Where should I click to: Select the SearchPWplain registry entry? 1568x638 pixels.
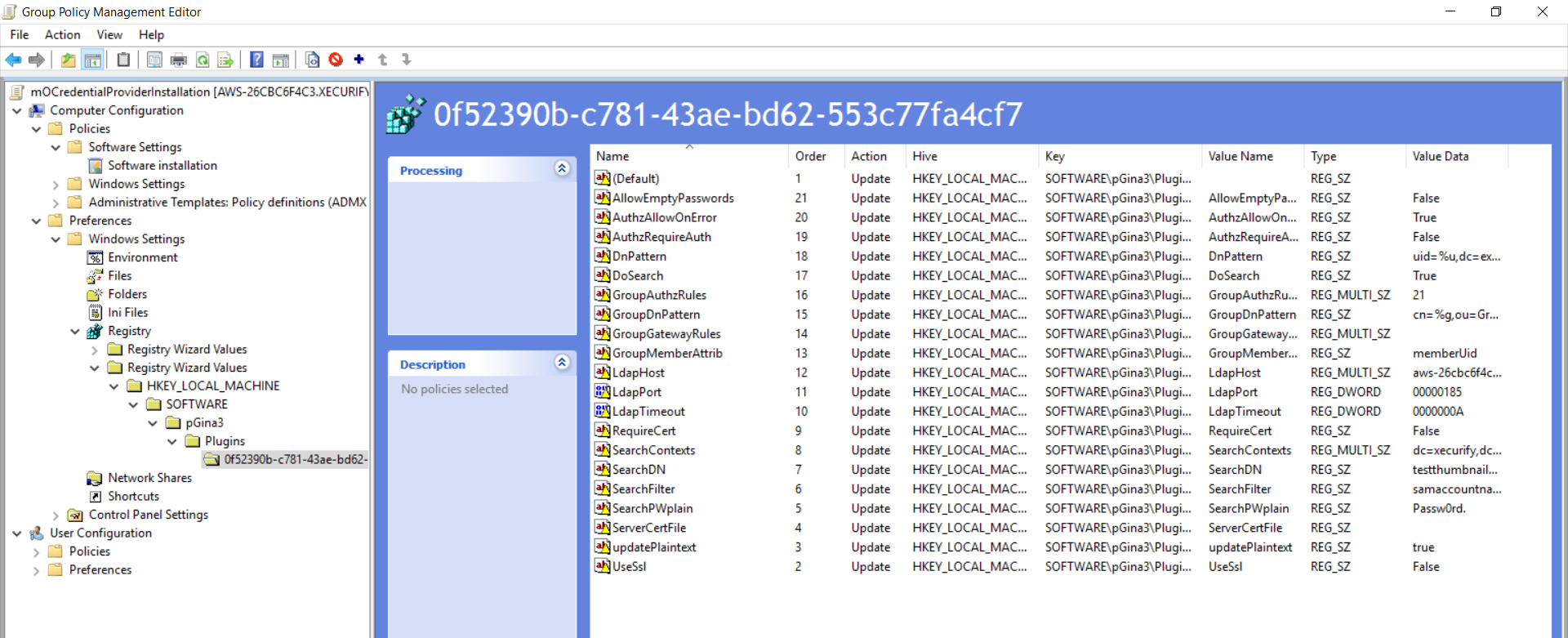[653, 508]
